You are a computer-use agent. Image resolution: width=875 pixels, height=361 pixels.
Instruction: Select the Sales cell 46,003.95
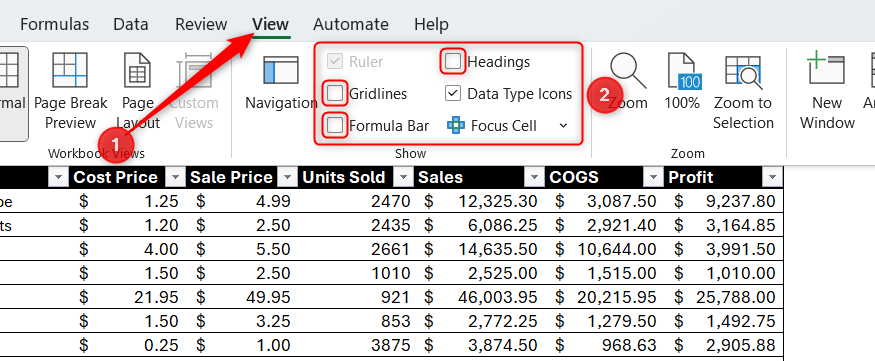click(x=480, y=297)
